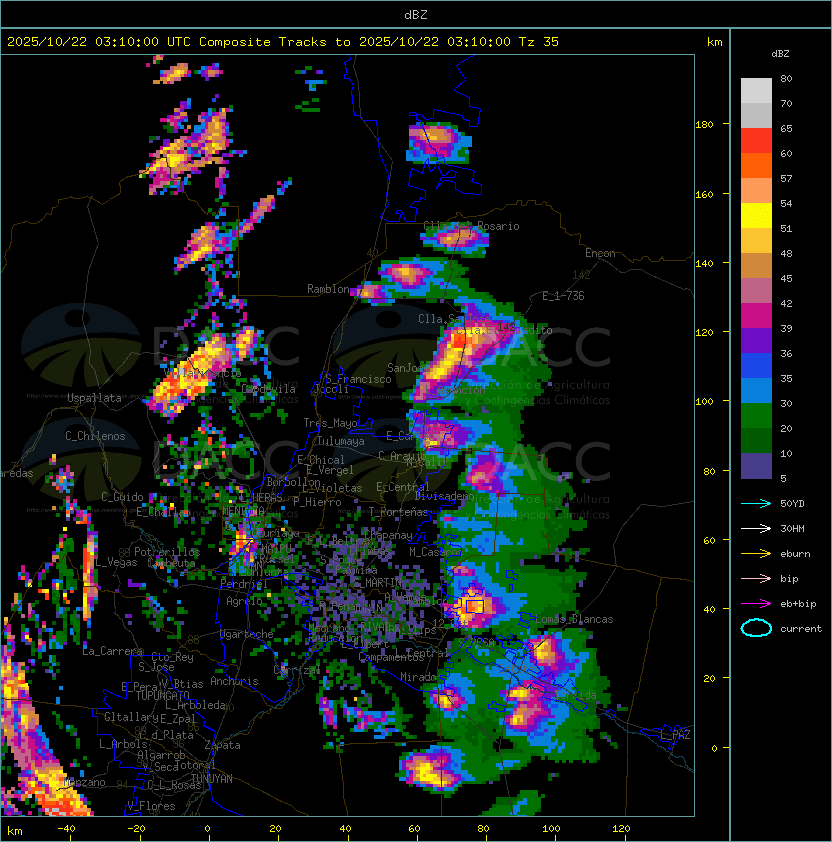Click the 'eb+bip' legend label

click(798, 604)
